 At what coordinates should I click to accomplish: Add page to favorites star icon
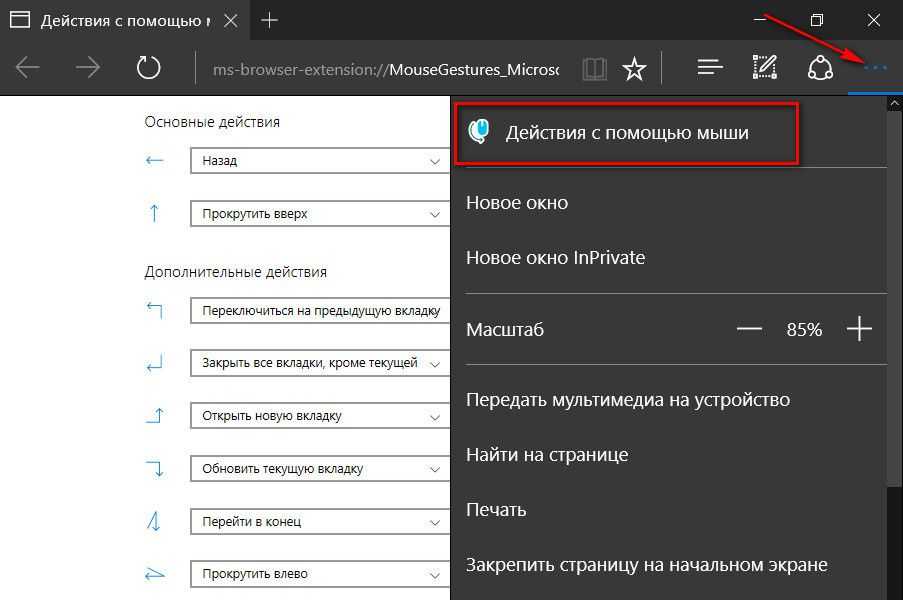[x=633, y=68]
